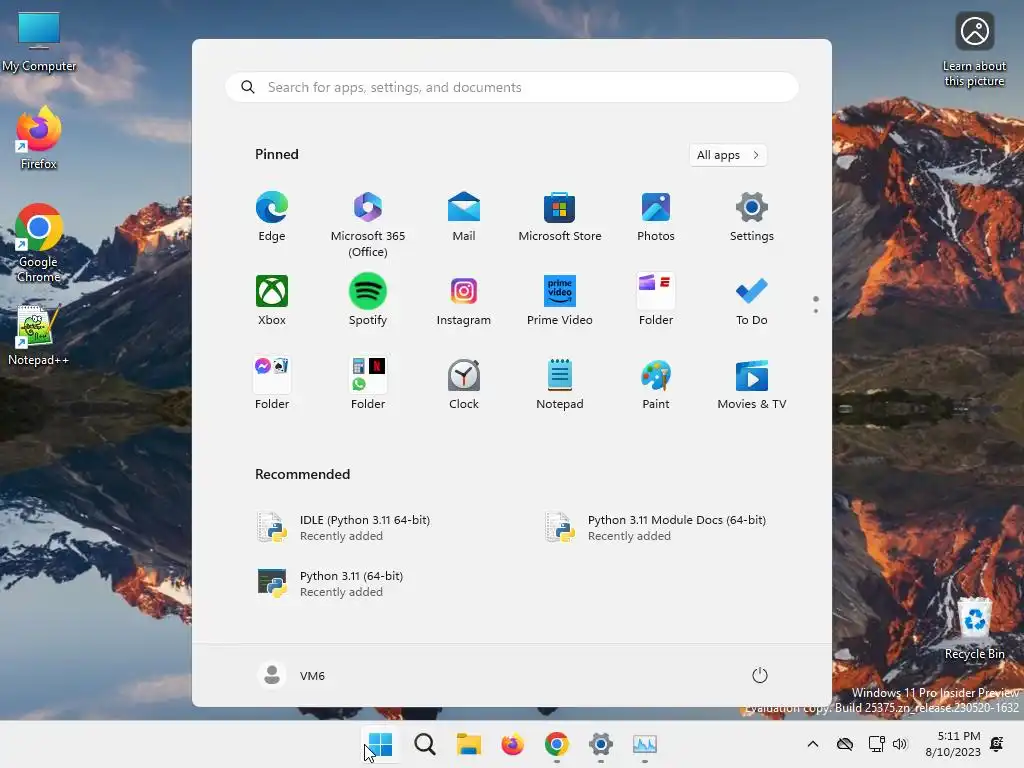Open the pinned Folder next to To Do
Screen dimensions: 1024x768
[x=656, y=301]
